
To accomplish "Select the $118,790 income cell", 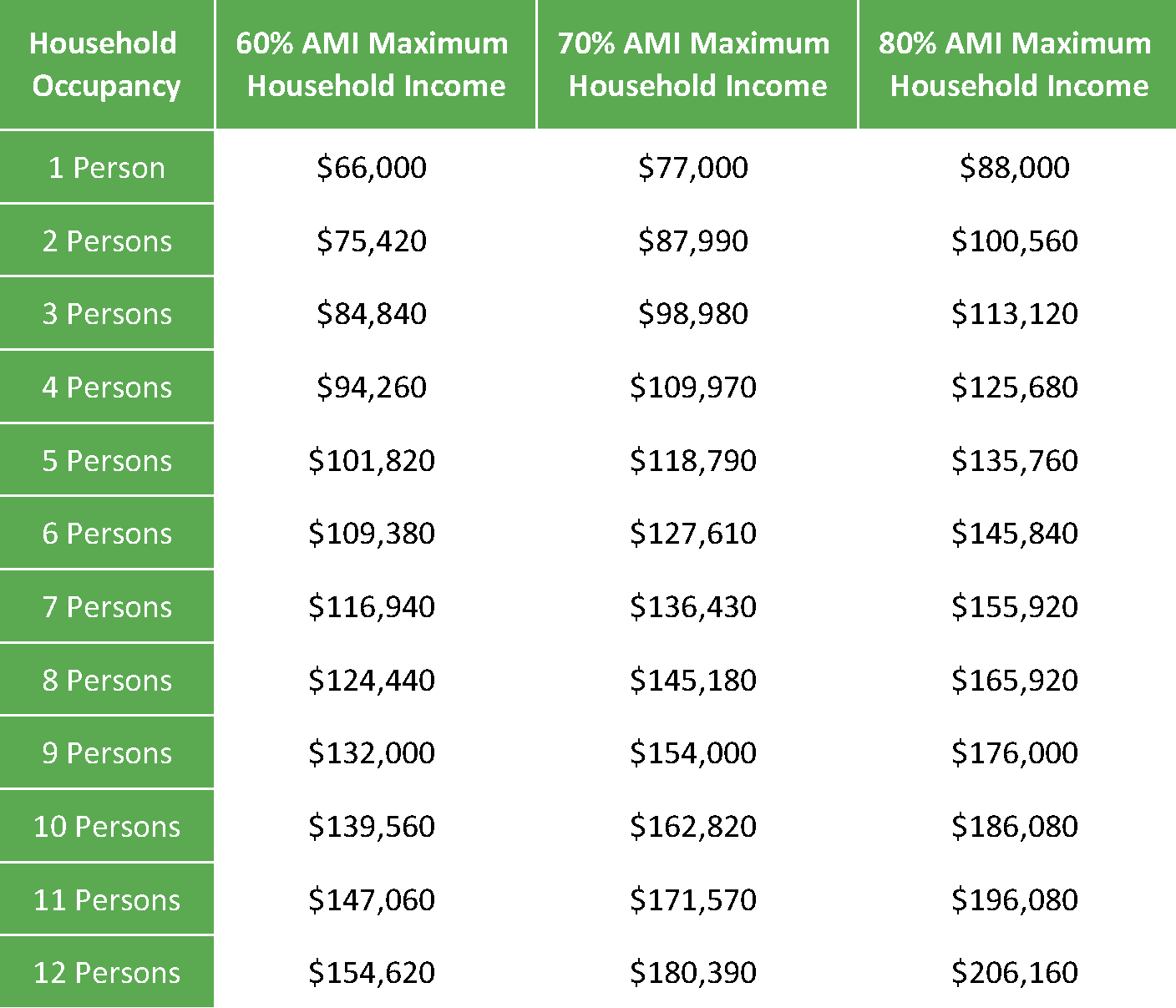I will 693,461.
